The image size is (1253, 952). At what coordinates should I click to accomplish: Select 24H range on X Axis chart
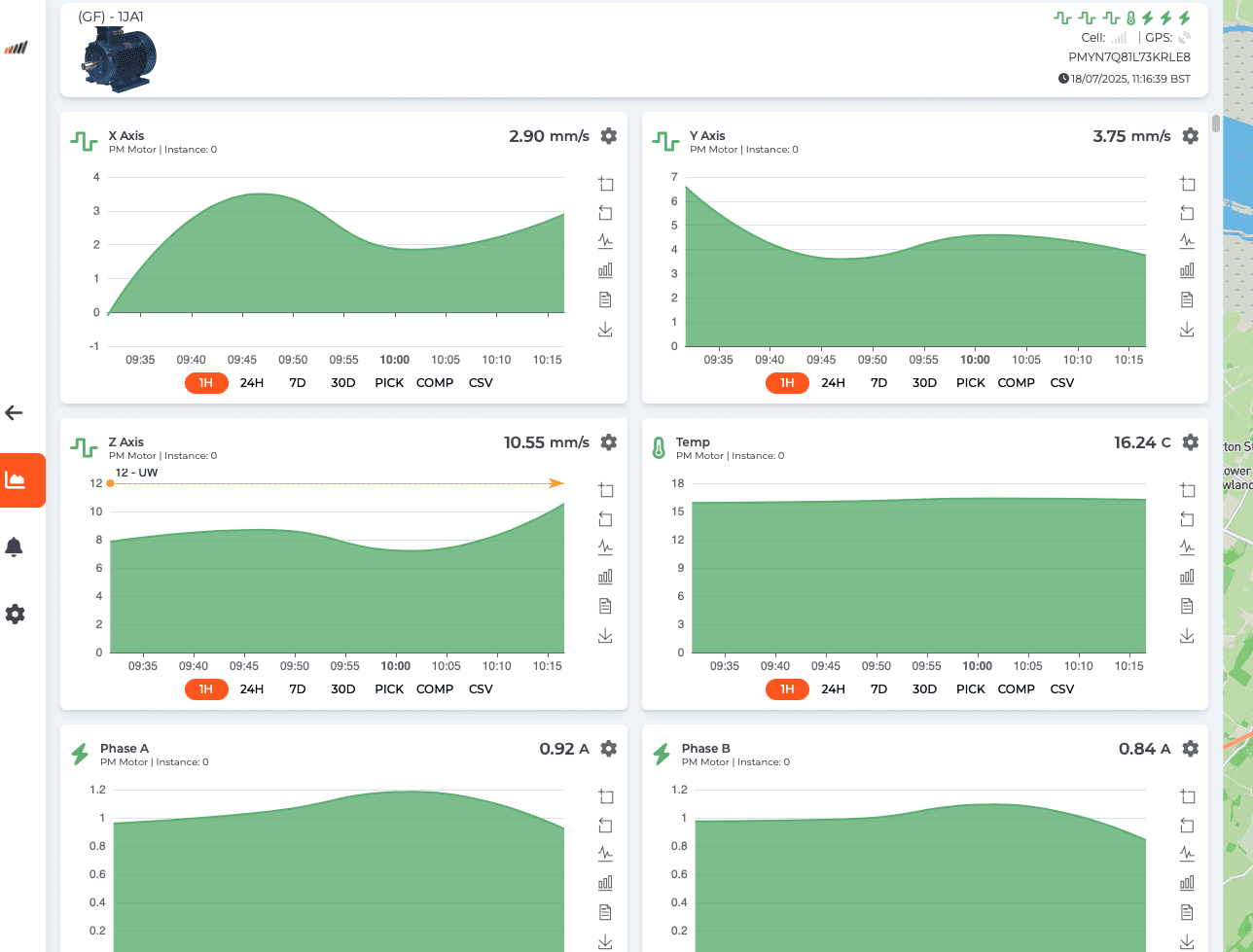(x=252, y=383)
